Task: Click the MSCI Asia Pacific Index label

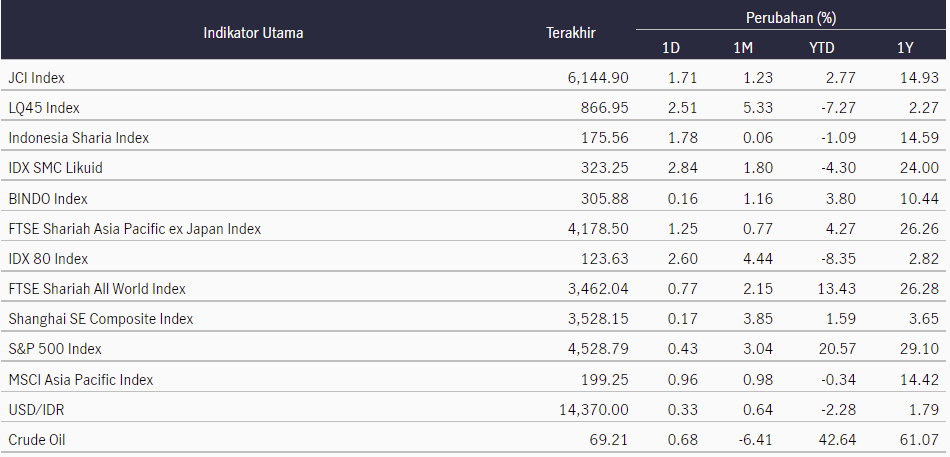Action: 81,380
